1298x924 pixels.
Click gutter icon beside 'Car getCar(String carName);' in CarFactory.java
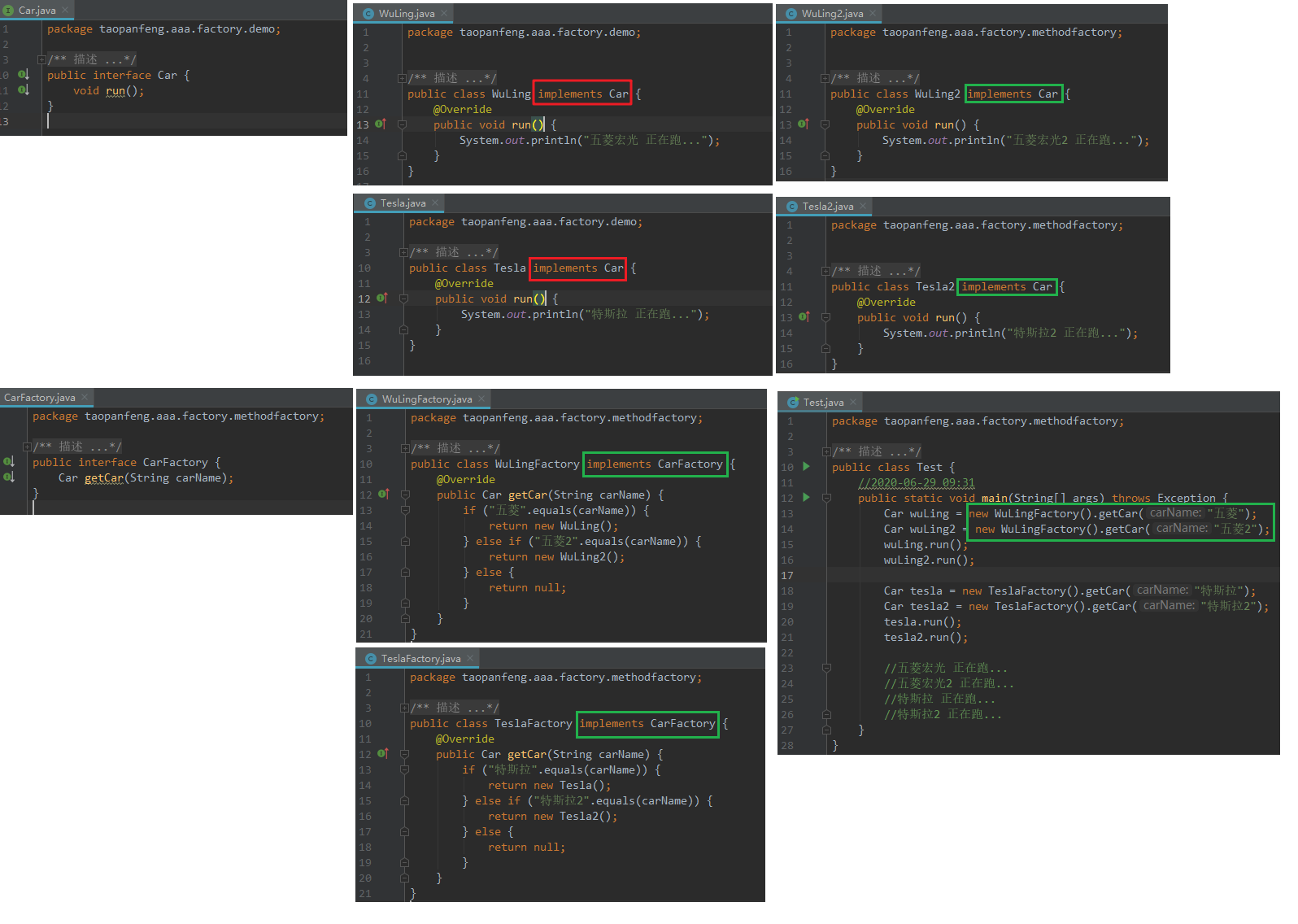coord(9,477)
